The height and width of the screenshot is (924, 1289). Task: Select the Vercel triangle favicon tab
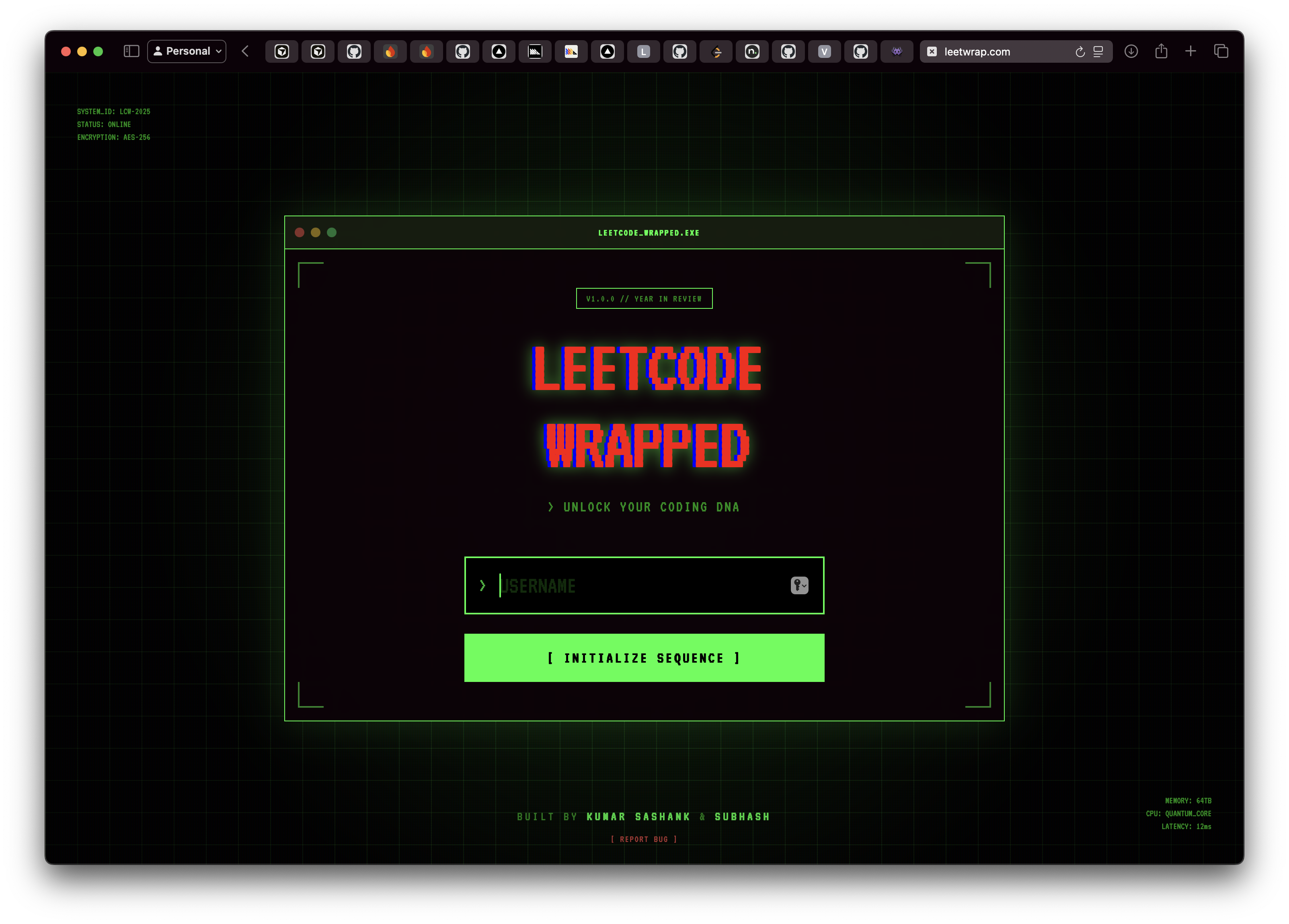pos(499,52)
